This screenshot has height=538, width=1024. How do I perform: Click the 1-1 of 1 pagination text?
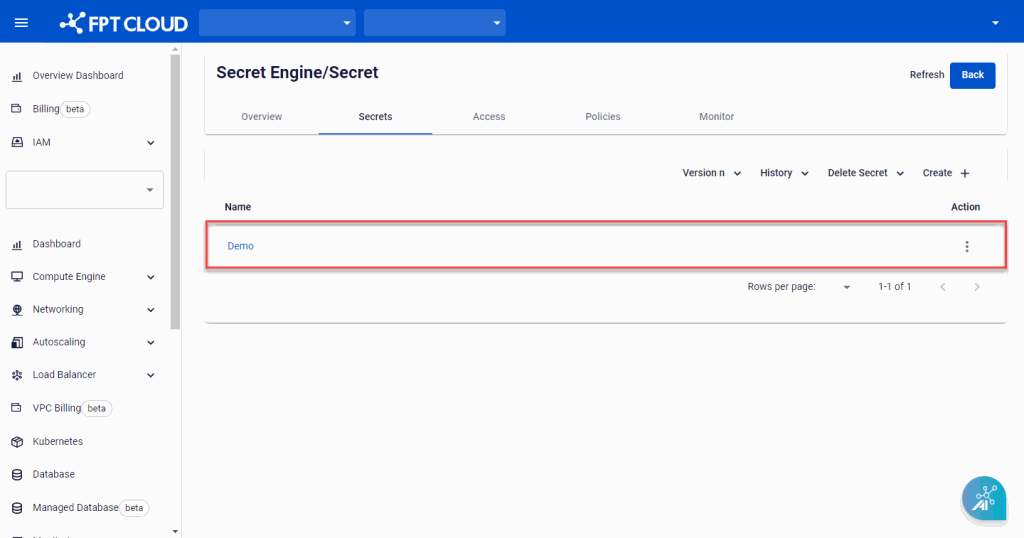click(894, 287)
